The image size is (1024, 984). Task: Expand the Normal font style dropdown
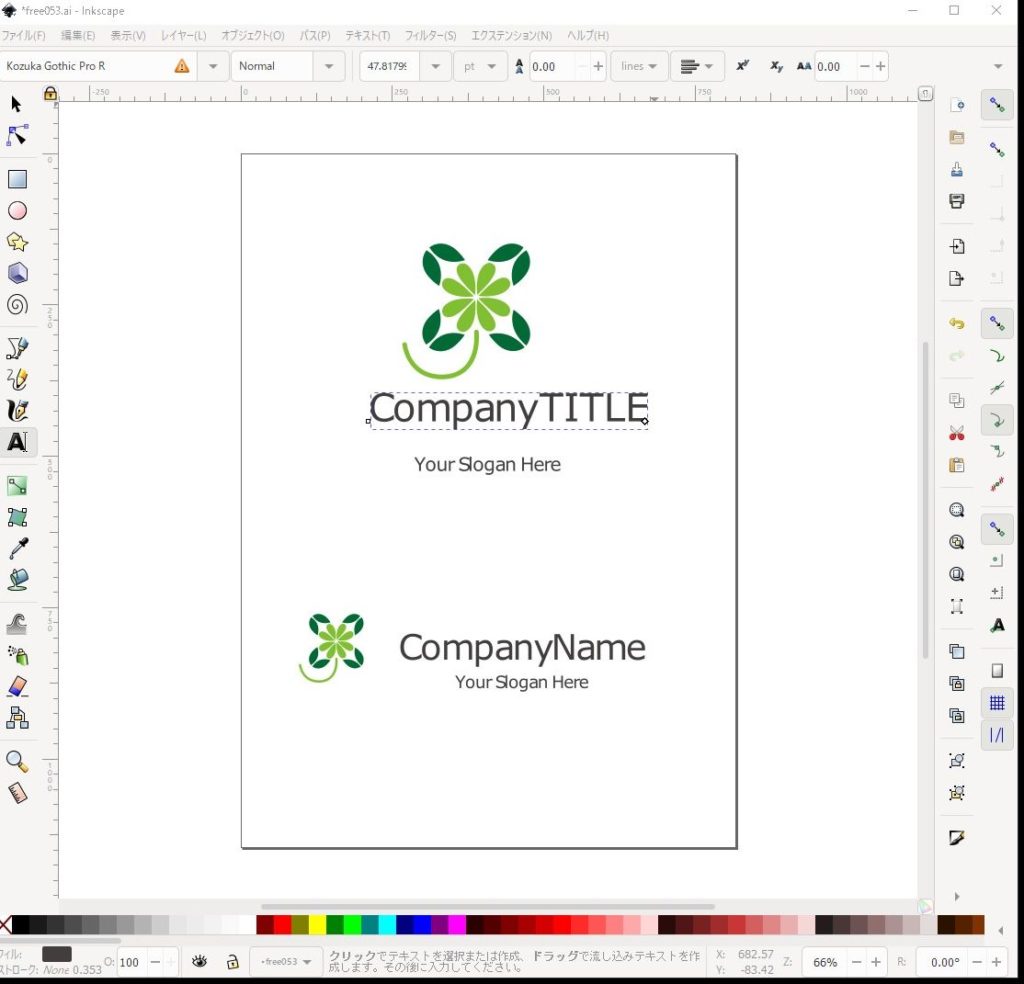328,66
